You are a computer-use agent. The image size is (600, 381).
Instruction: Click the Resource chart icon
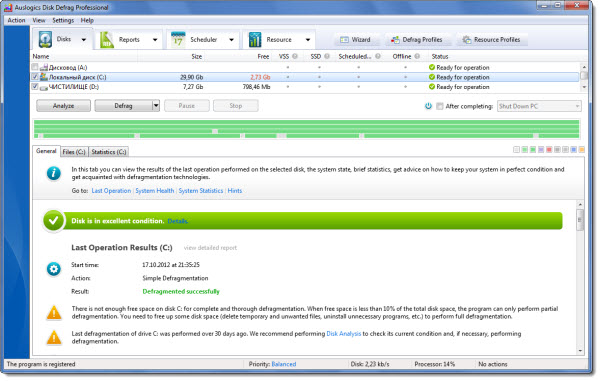(255, 39)
